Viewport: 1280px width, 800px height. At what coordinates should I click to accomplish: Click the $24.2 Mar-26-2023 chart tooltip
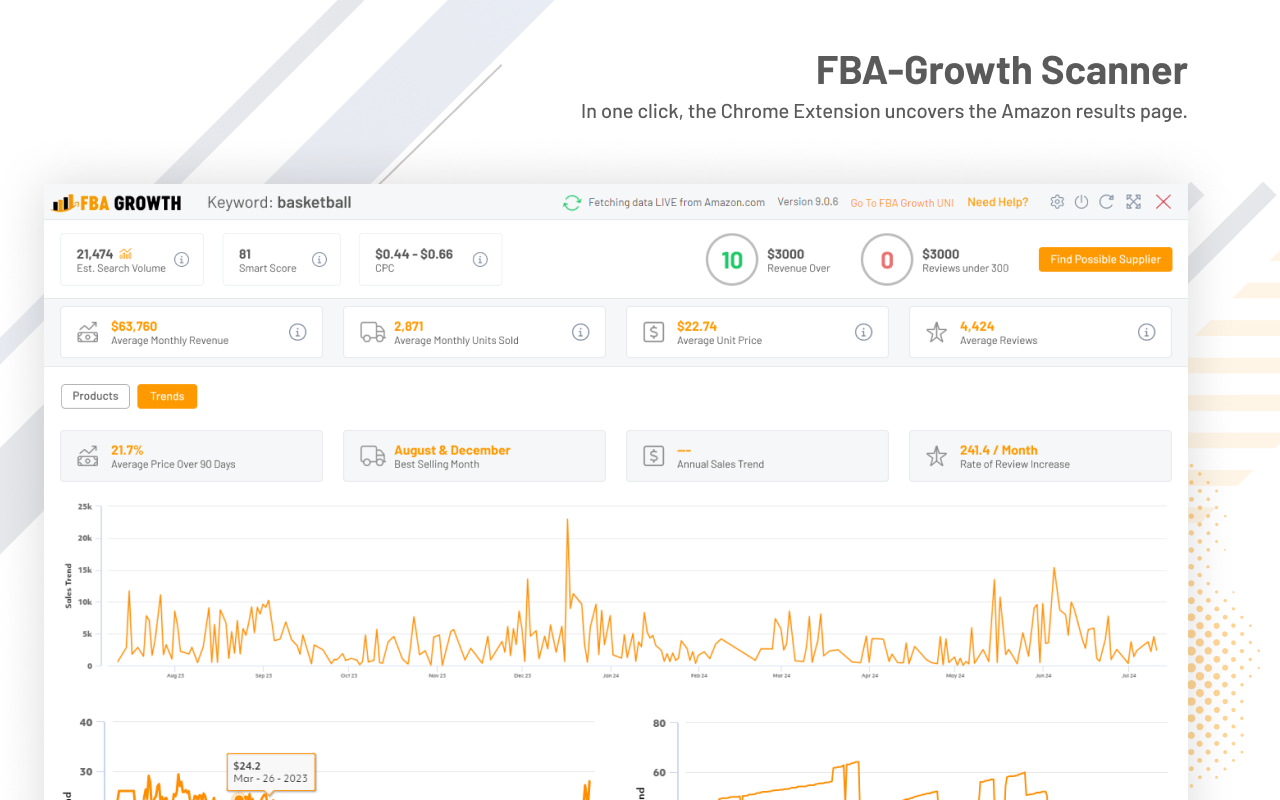271,772
